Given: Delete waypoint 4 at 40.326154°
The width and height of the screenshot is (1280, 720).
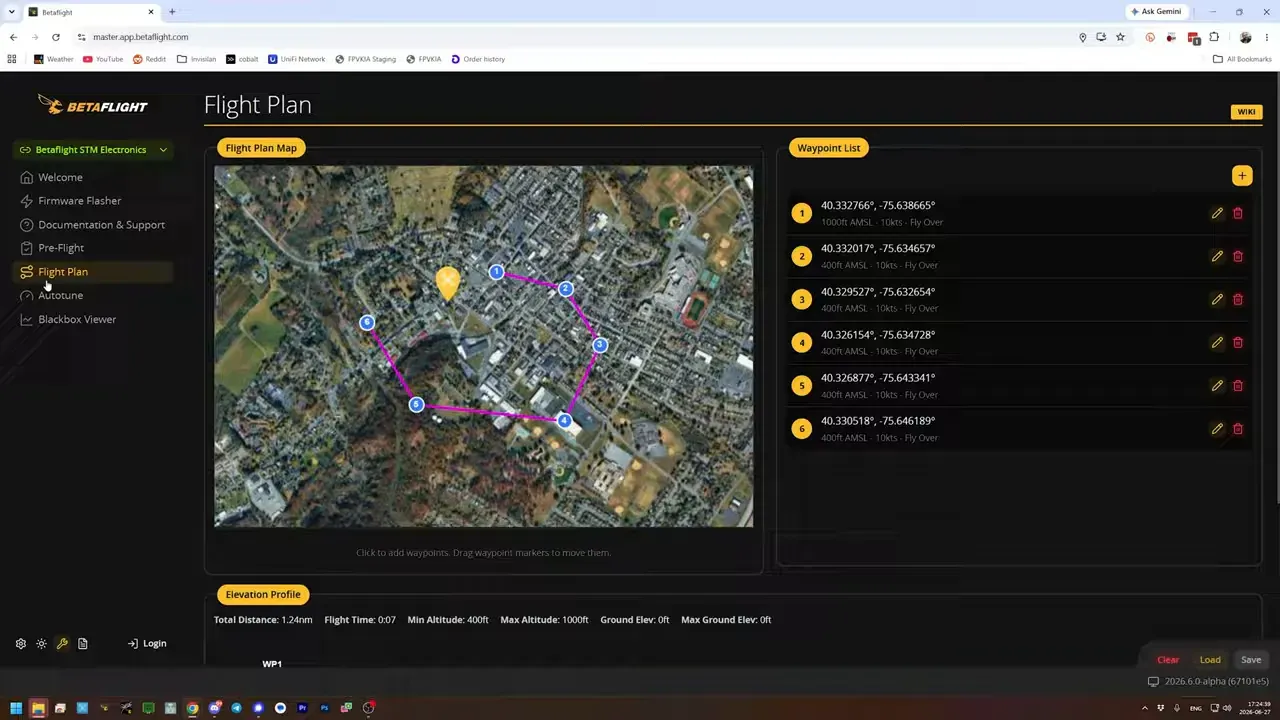Looking at the screenshot, I should [1238, 342].
